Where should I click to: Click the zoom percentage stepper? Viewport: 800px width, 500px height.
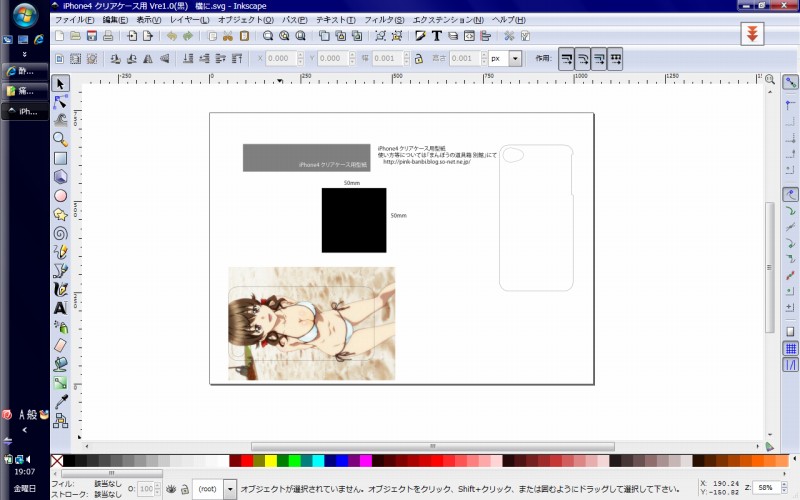784,487
